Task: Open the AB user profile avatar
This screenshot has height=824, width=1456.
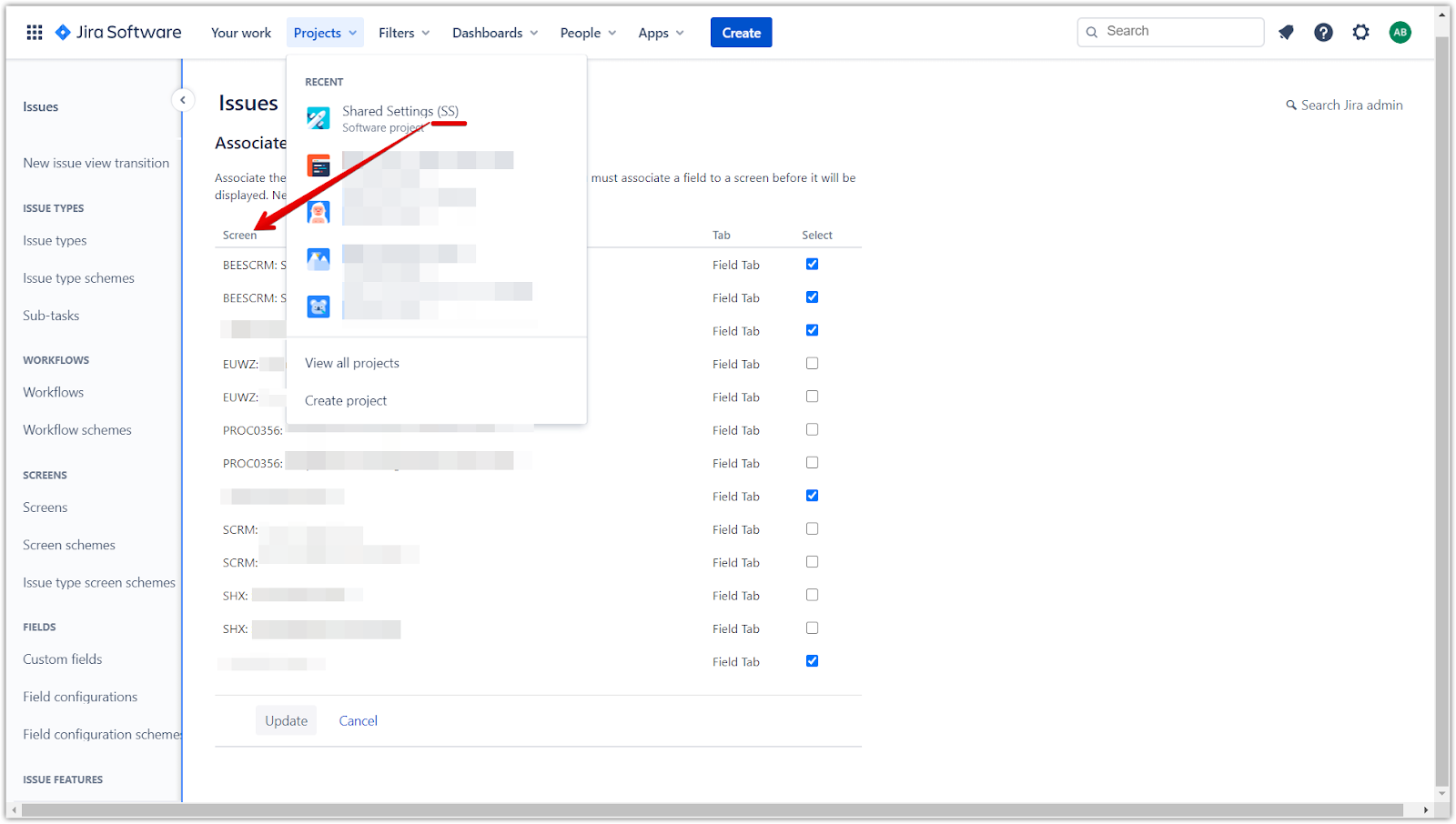Action: point(1400,33)
